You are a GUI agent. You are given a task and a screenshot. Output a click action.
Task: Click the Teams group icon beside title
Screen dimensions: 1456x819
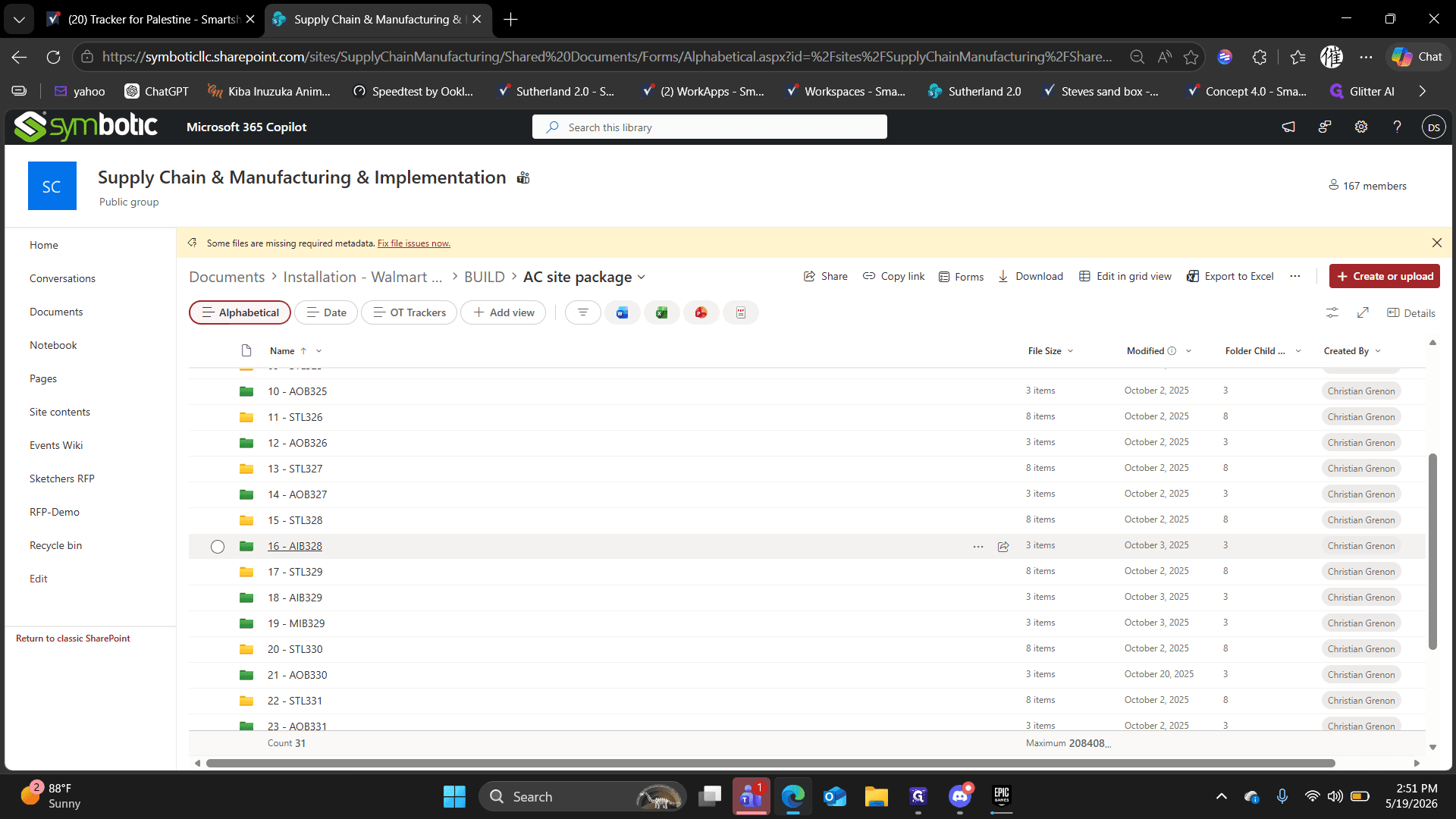point(523,177)
